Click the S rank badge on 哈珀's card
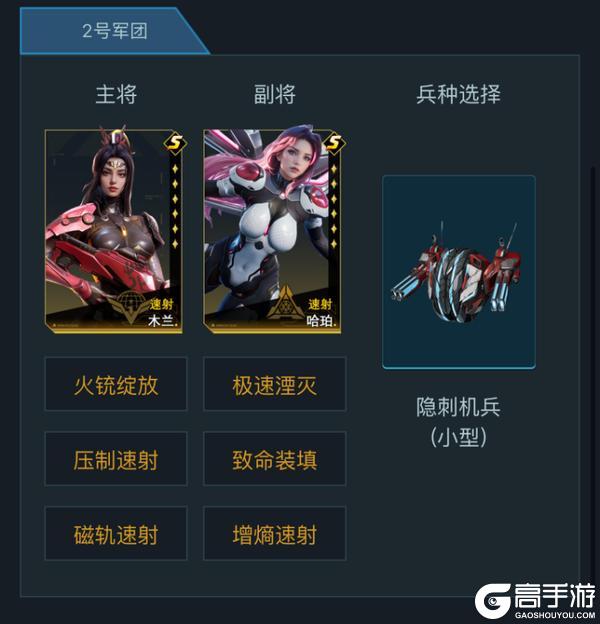600x624 pixels. 334,142
